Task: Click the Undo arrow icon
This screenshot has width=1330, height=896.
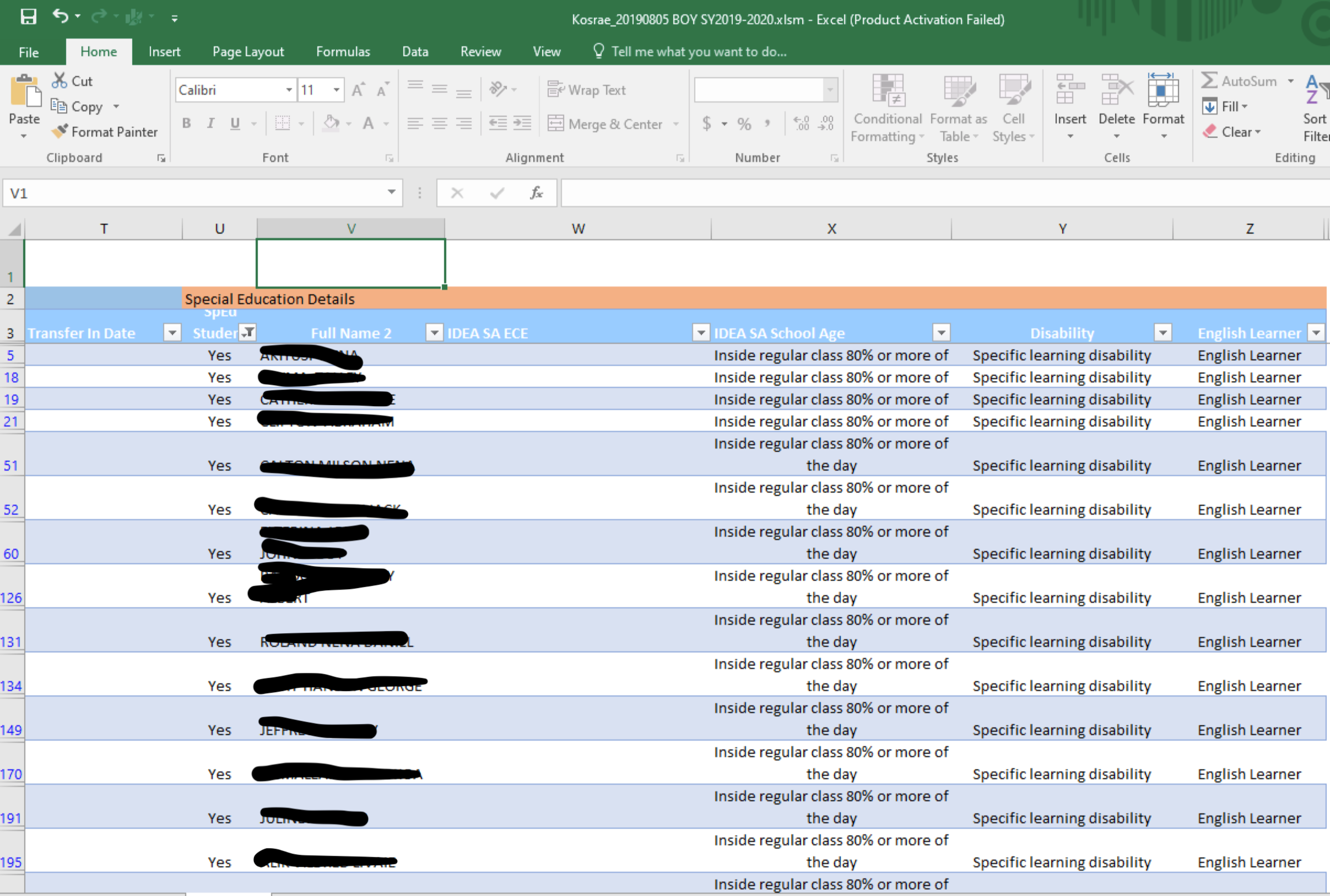Action: 60,16
